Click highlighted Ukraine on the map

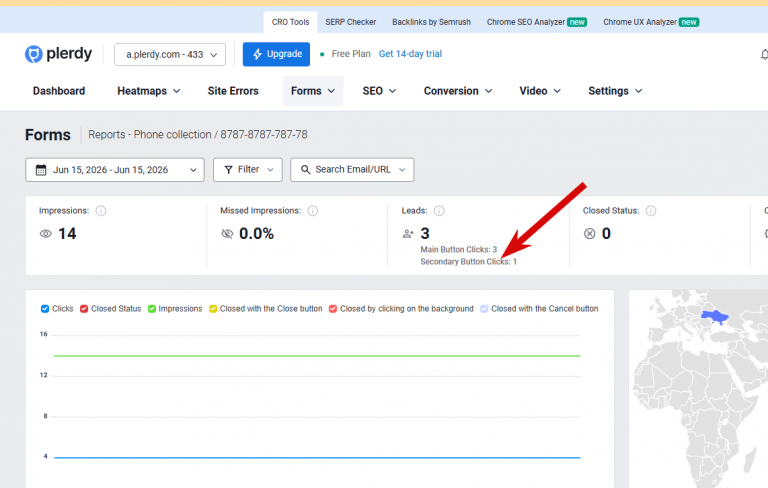(x=715, y=317)
